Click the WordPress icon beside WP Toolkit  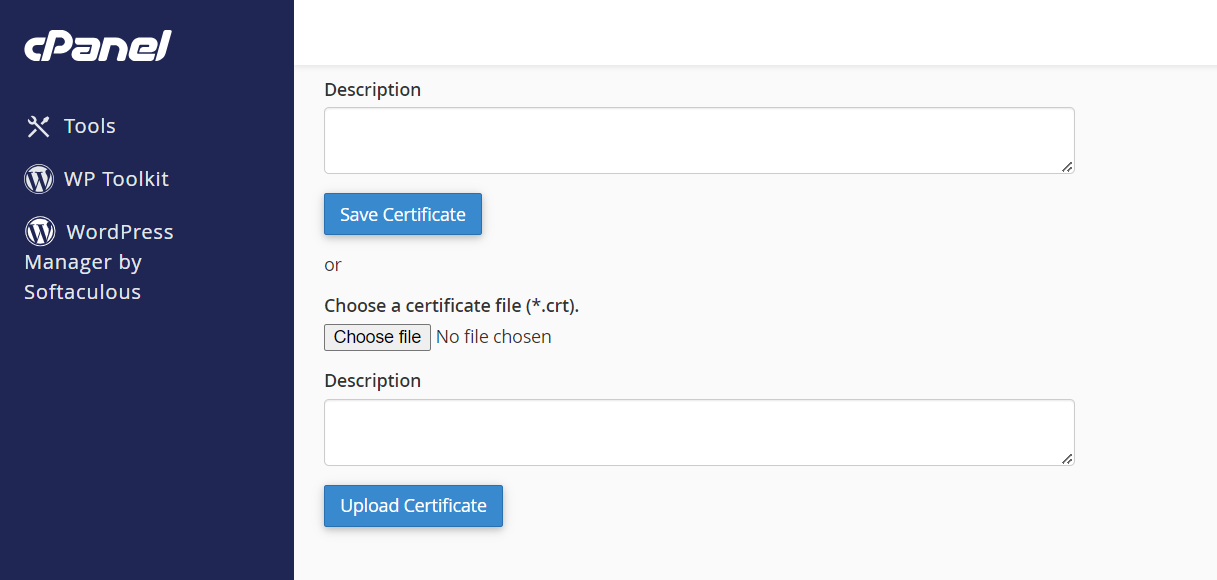[38, 178]
